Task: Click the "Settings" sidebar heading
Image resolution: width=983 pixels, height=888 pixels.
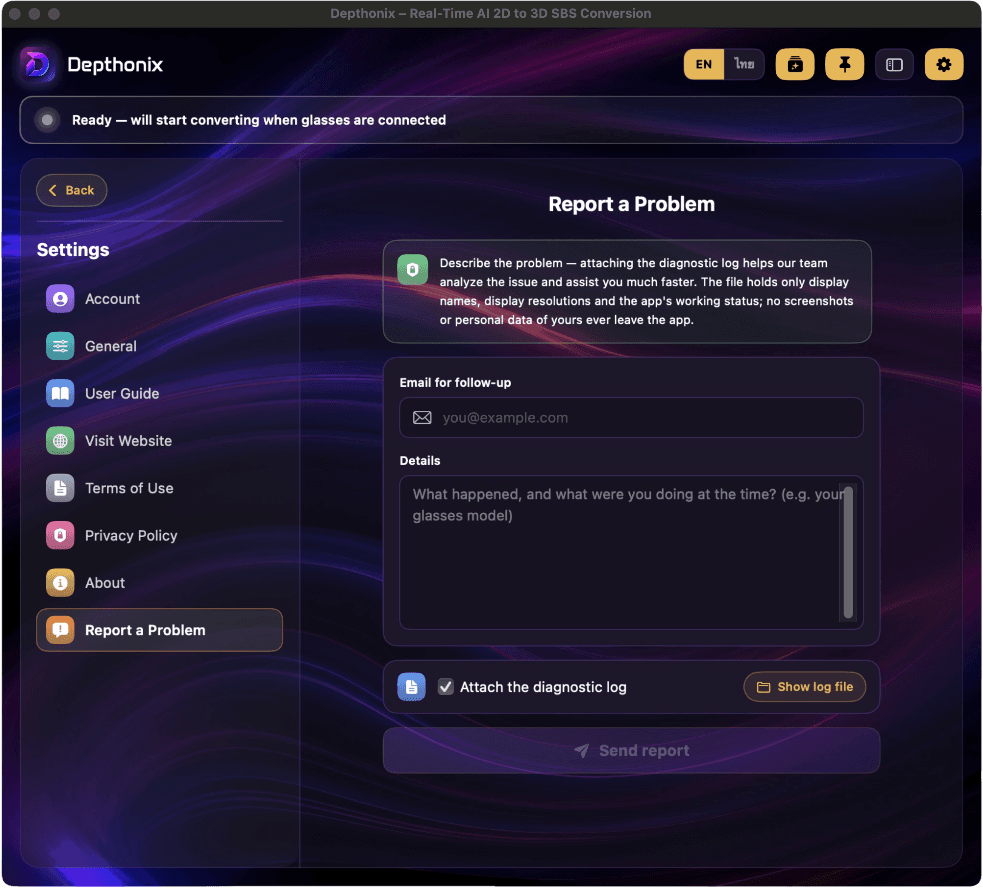Action: click(x=73, y=250)
